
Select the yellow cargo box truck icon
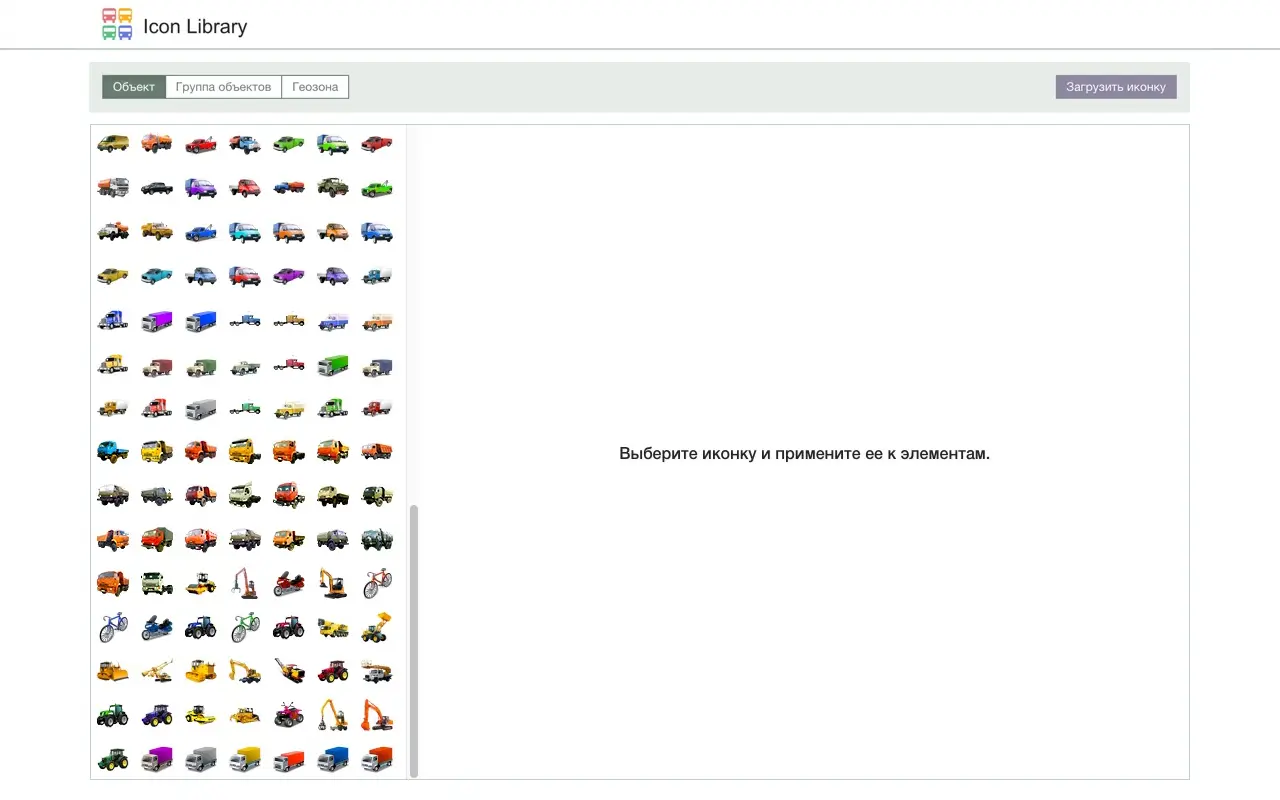click(245, 759)
